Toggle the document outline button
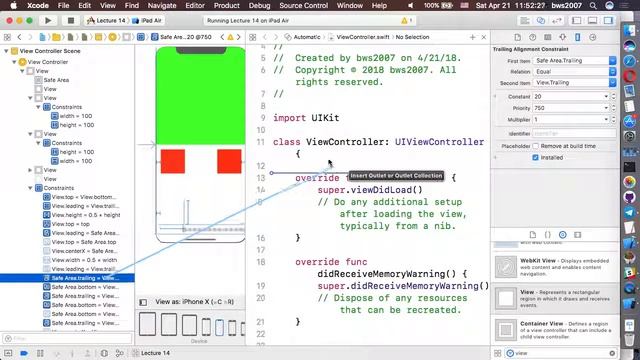 click(143, 302)
